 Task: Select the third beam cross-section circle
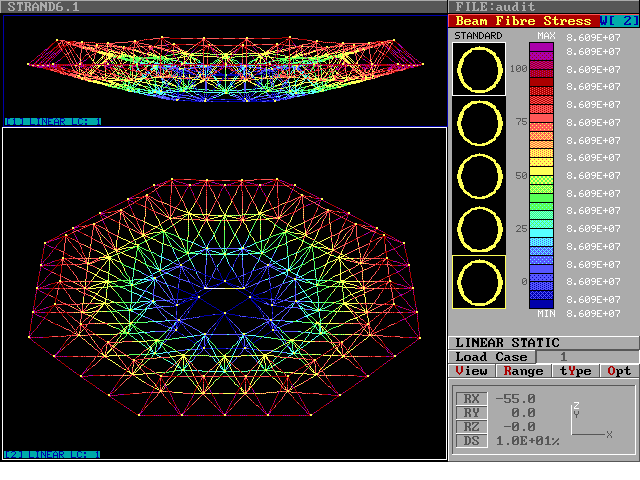(x=479, y=175)
